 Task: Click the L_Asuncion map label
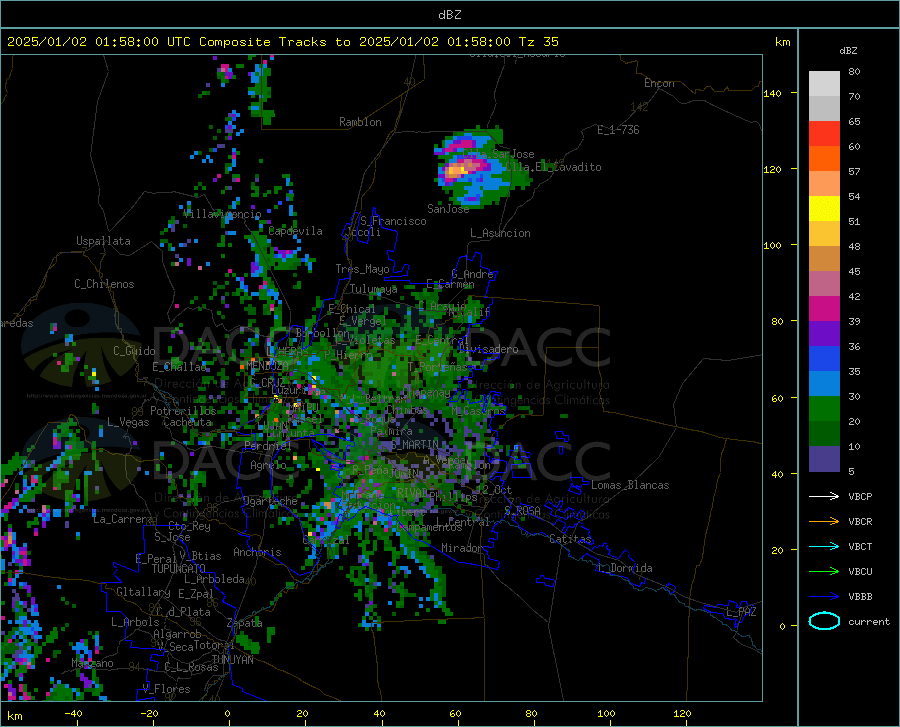click(x=500, y=233)
